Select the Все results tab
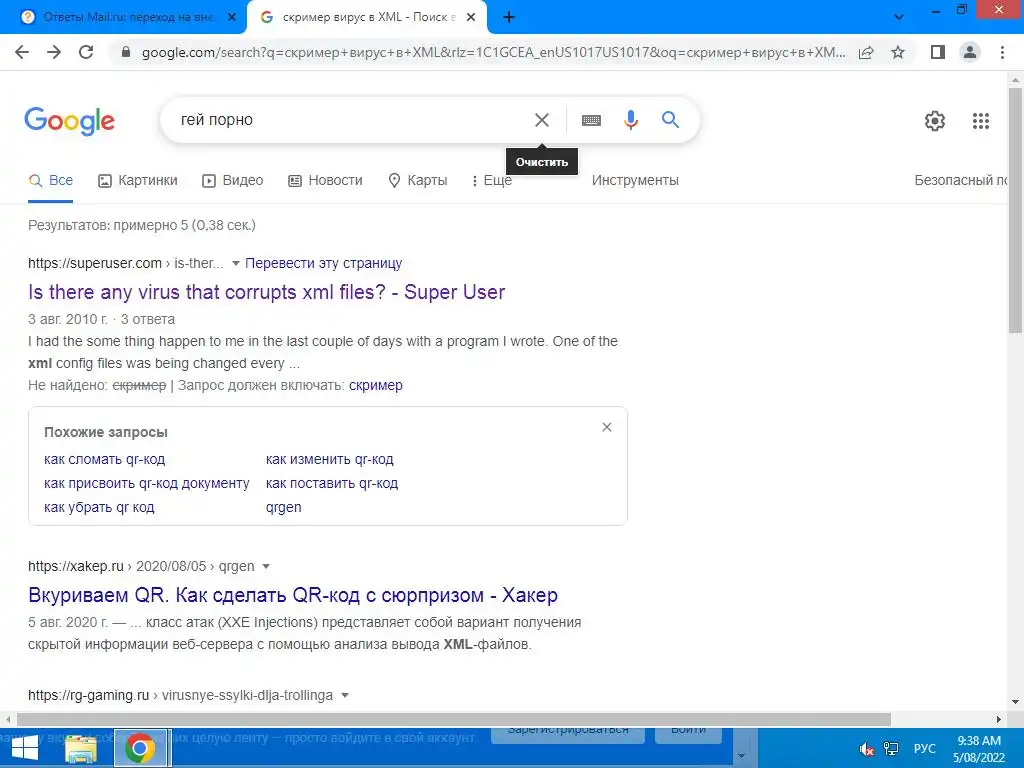 51,181
